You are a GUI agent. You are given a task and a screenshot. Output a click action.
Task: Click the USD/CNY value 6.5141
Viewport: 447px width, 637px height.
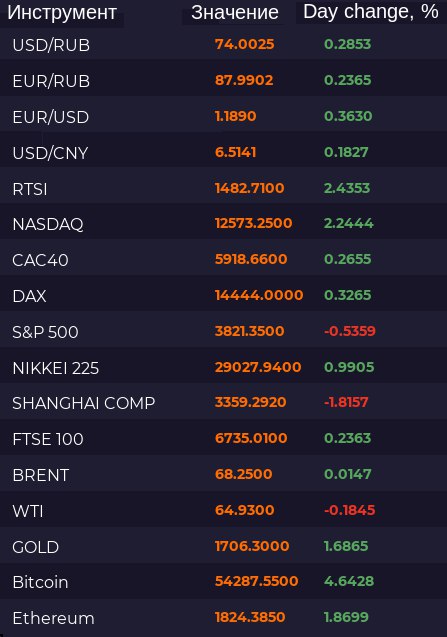[x=235, y=152]
